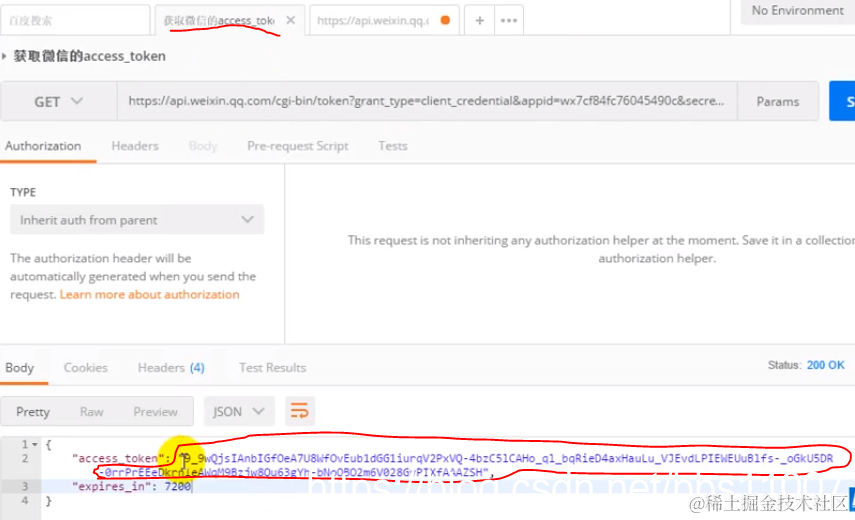Screen dimensions: 855x520
Task: Click the Params button
Action: tap(778, 101)
